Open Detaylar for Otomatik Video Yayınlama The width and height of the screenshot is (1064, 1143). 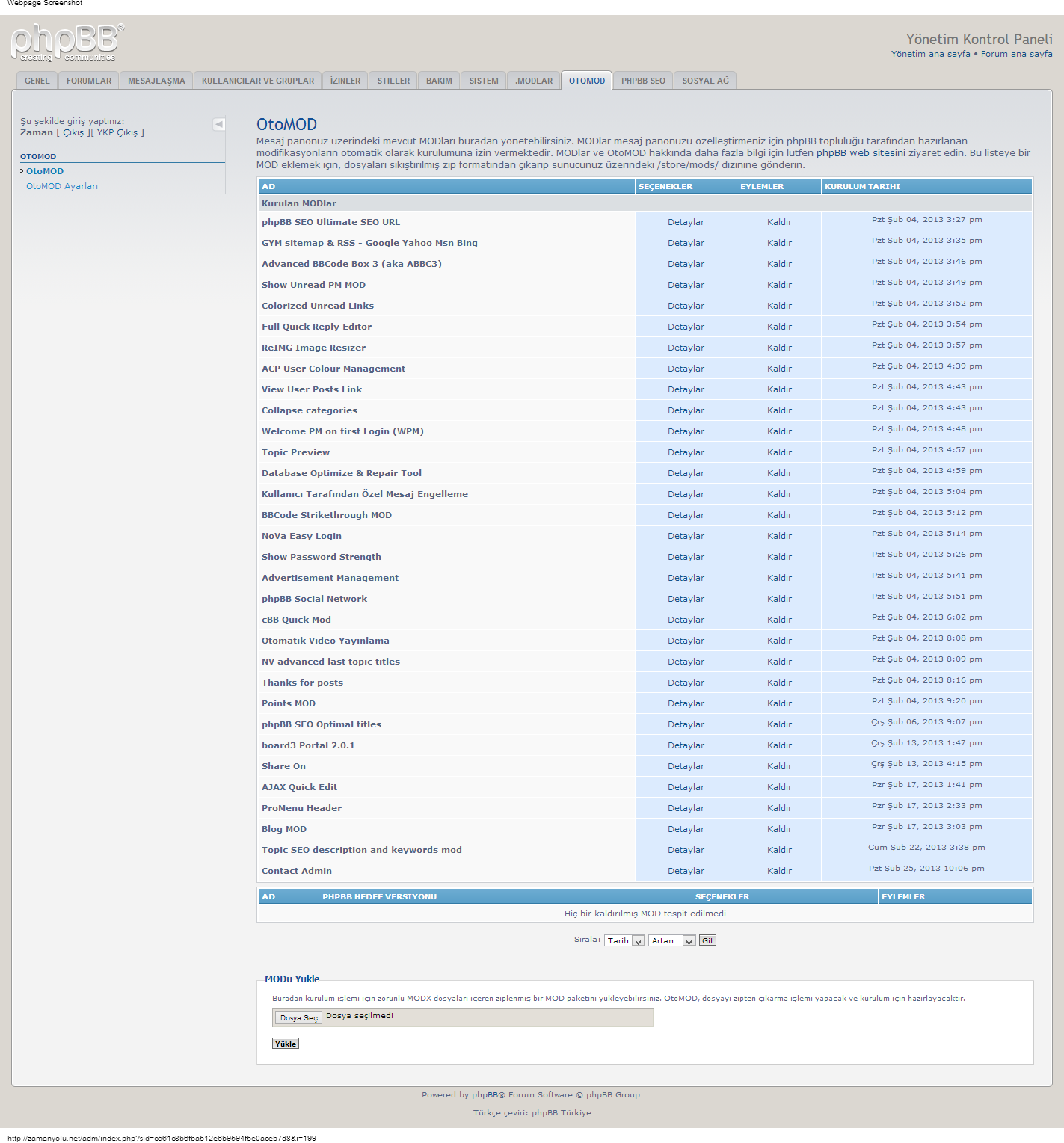tap(686, 641)
